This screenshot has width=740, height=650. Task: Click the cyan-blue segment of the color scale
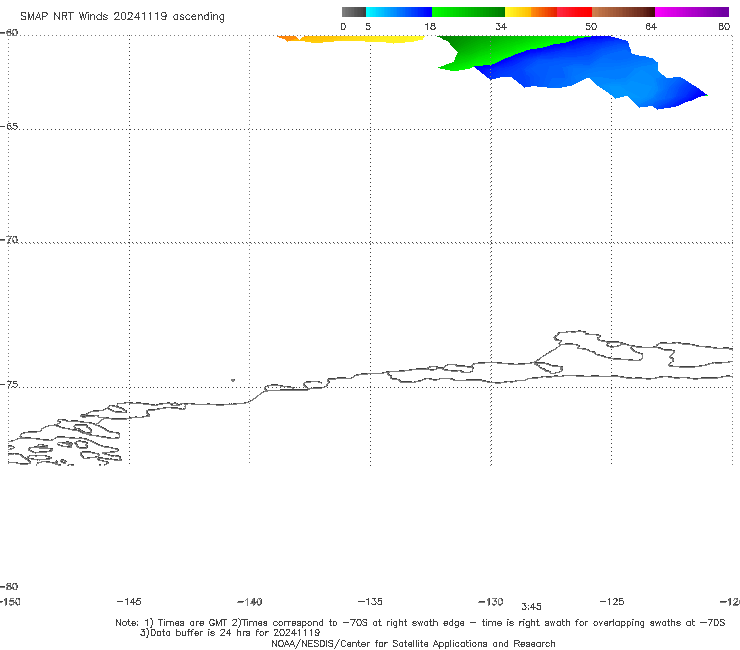[398, 12]
